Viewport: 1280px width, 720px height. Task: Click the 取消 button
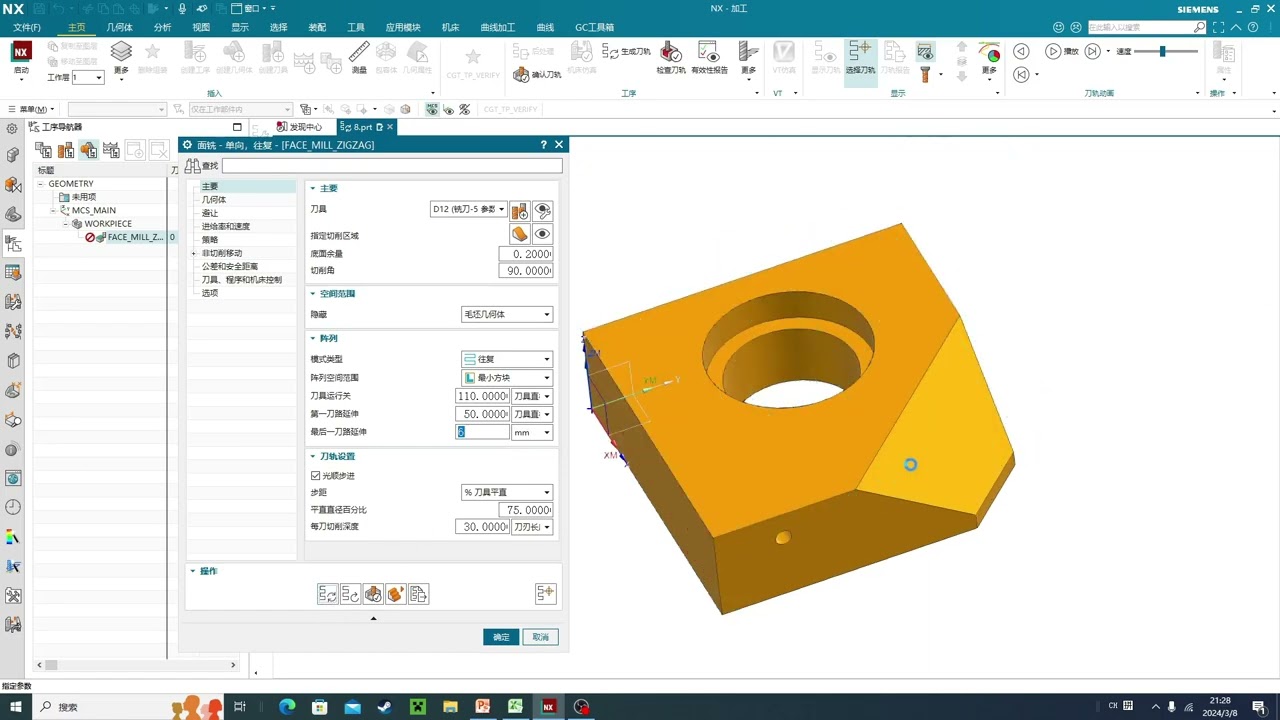click(x=540, y=637)
